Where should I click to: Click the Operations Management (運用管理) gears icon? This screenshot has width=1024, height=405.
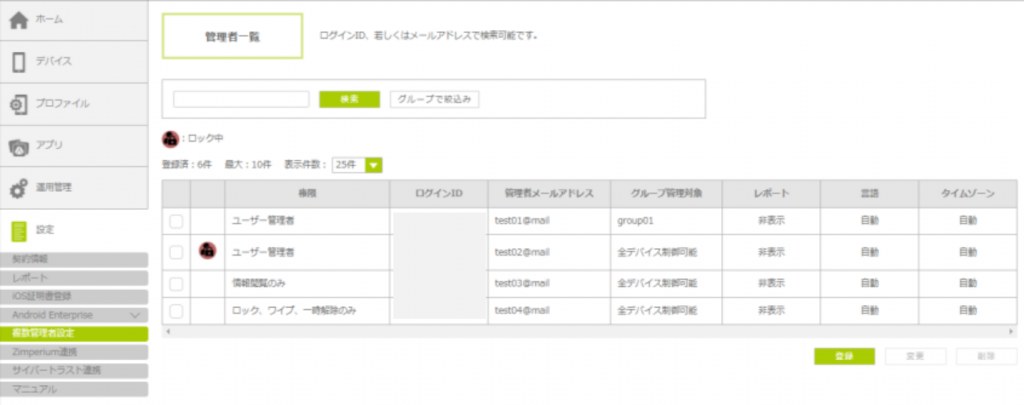(x=19, y=188)
